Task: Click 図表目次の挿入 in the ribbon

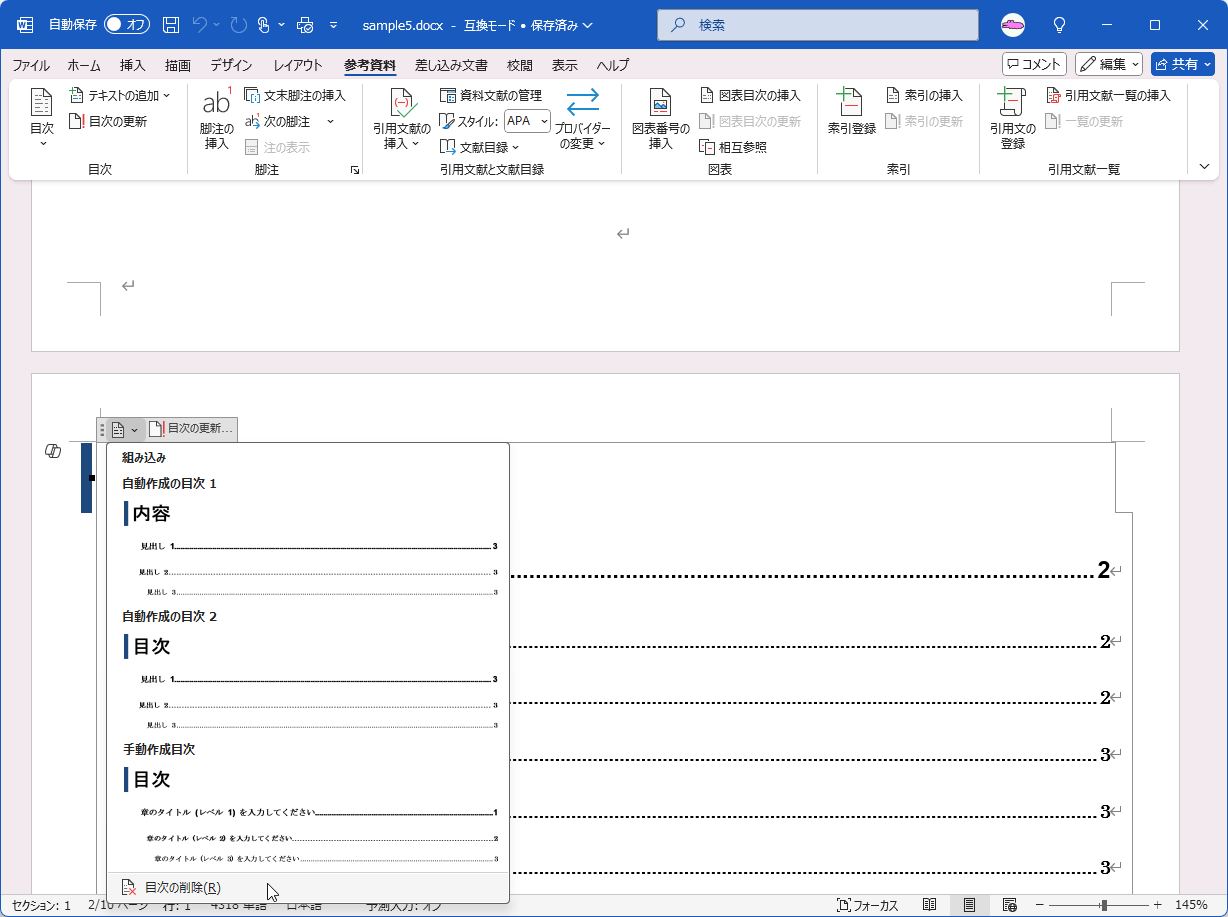Action: tap(750, 95)
